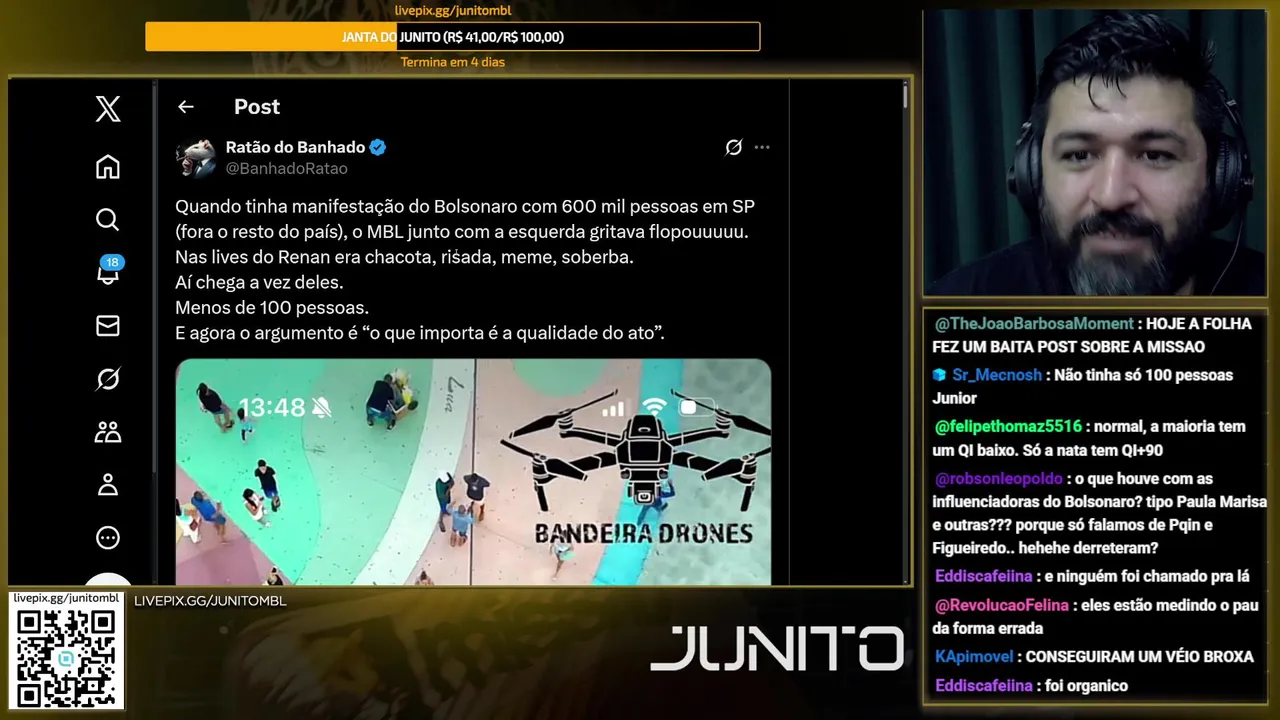Open Ratão do Banhado profile name
Screen dimensions: 1280x720
[295, 147]
